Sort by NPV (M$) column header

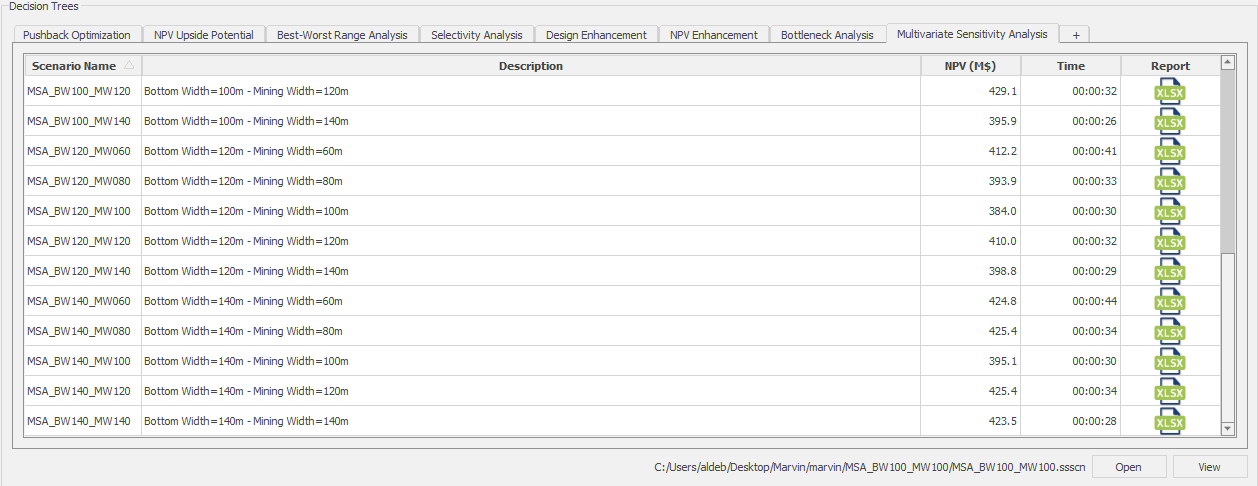pos(969,66)
